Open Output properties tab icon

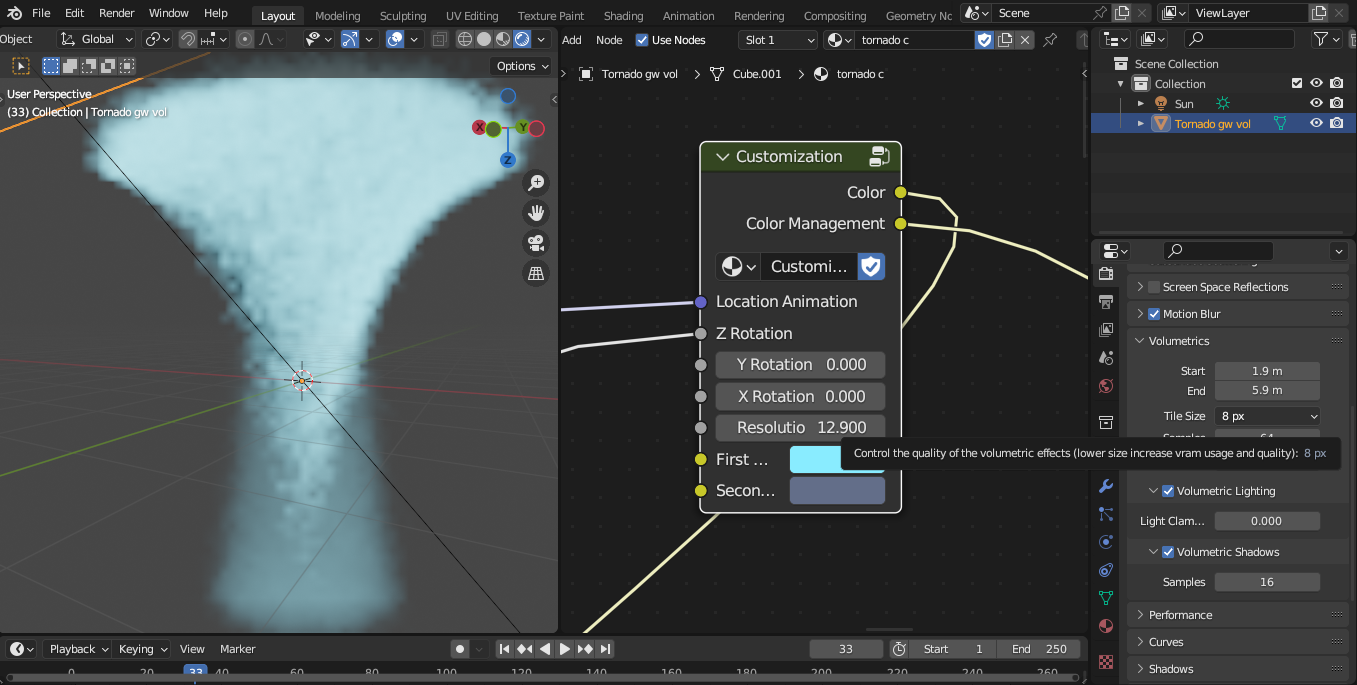coord(1105,301)
